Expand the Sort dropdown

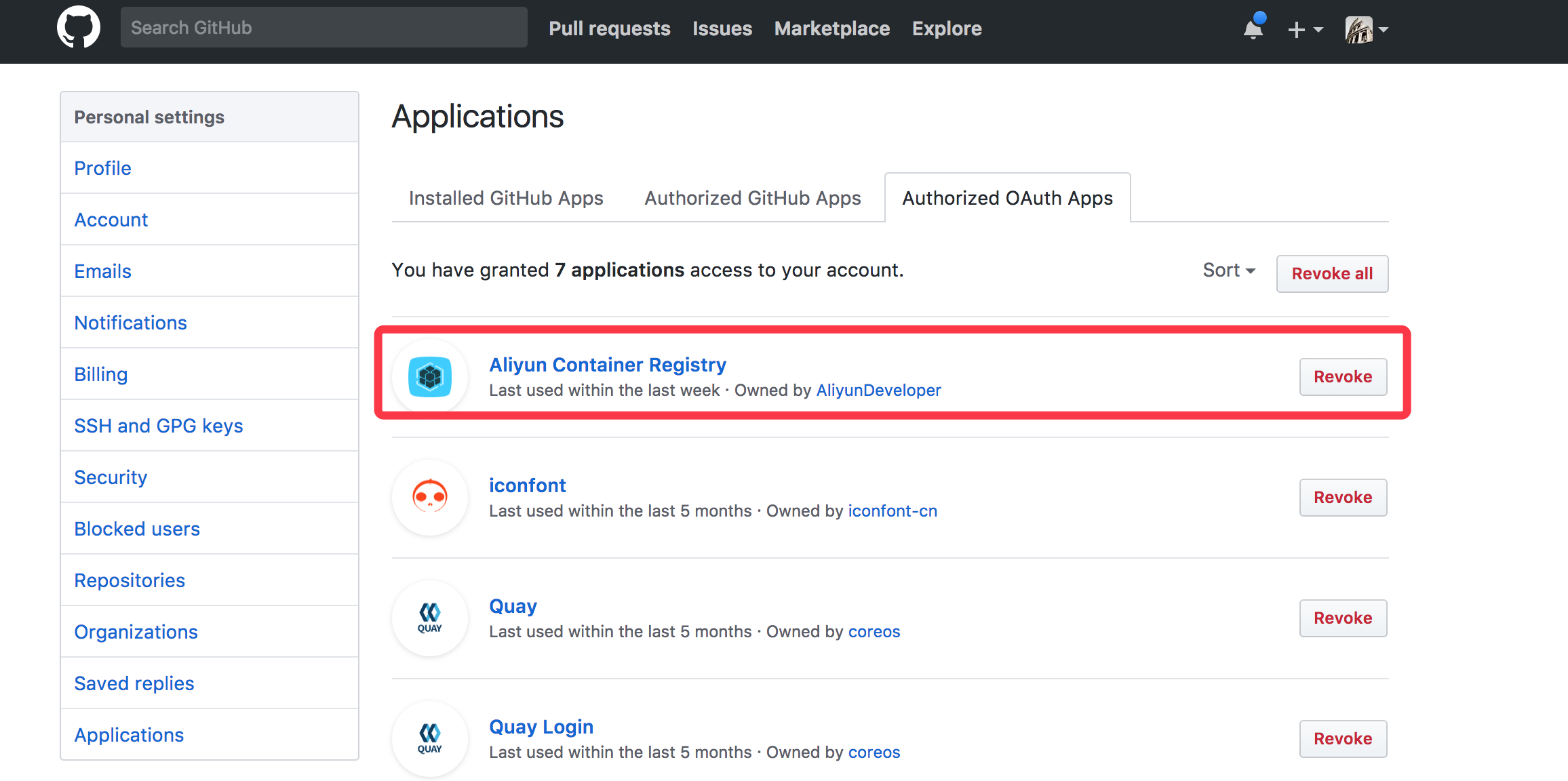pyautogui.click(x=1229, y=270)
